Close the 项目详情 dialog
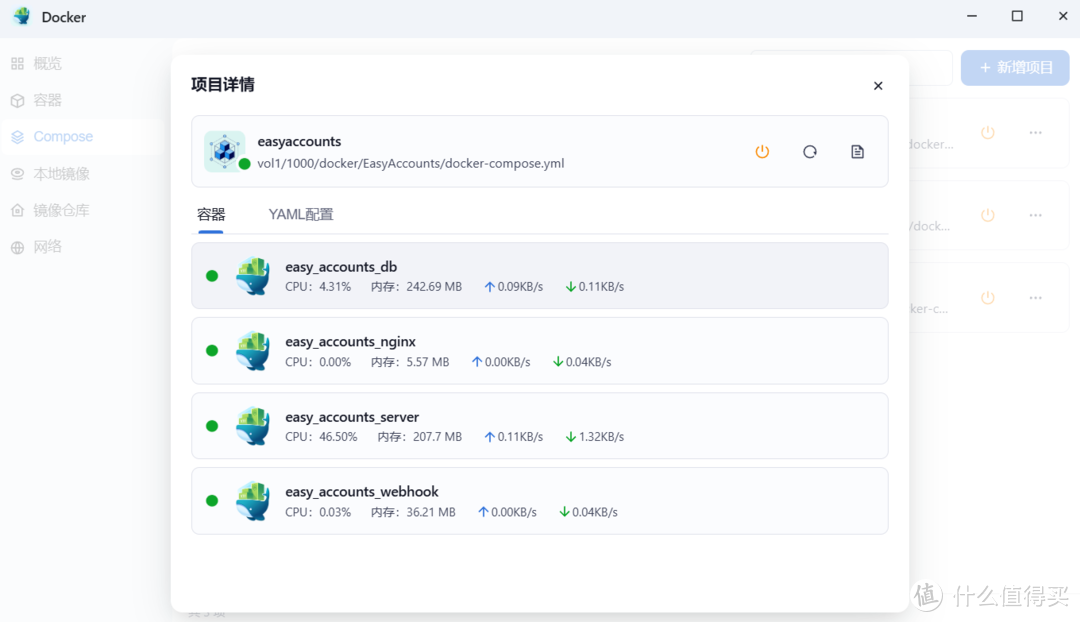This screenshot has height=622, width=1080. [x=878, y=85]
